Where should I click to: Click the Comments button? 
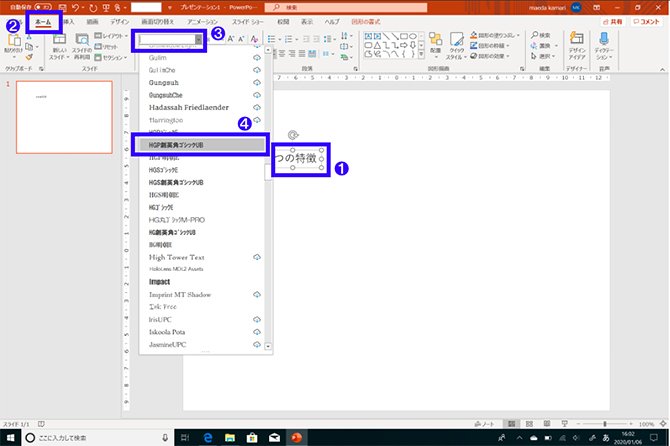point(646,22)
